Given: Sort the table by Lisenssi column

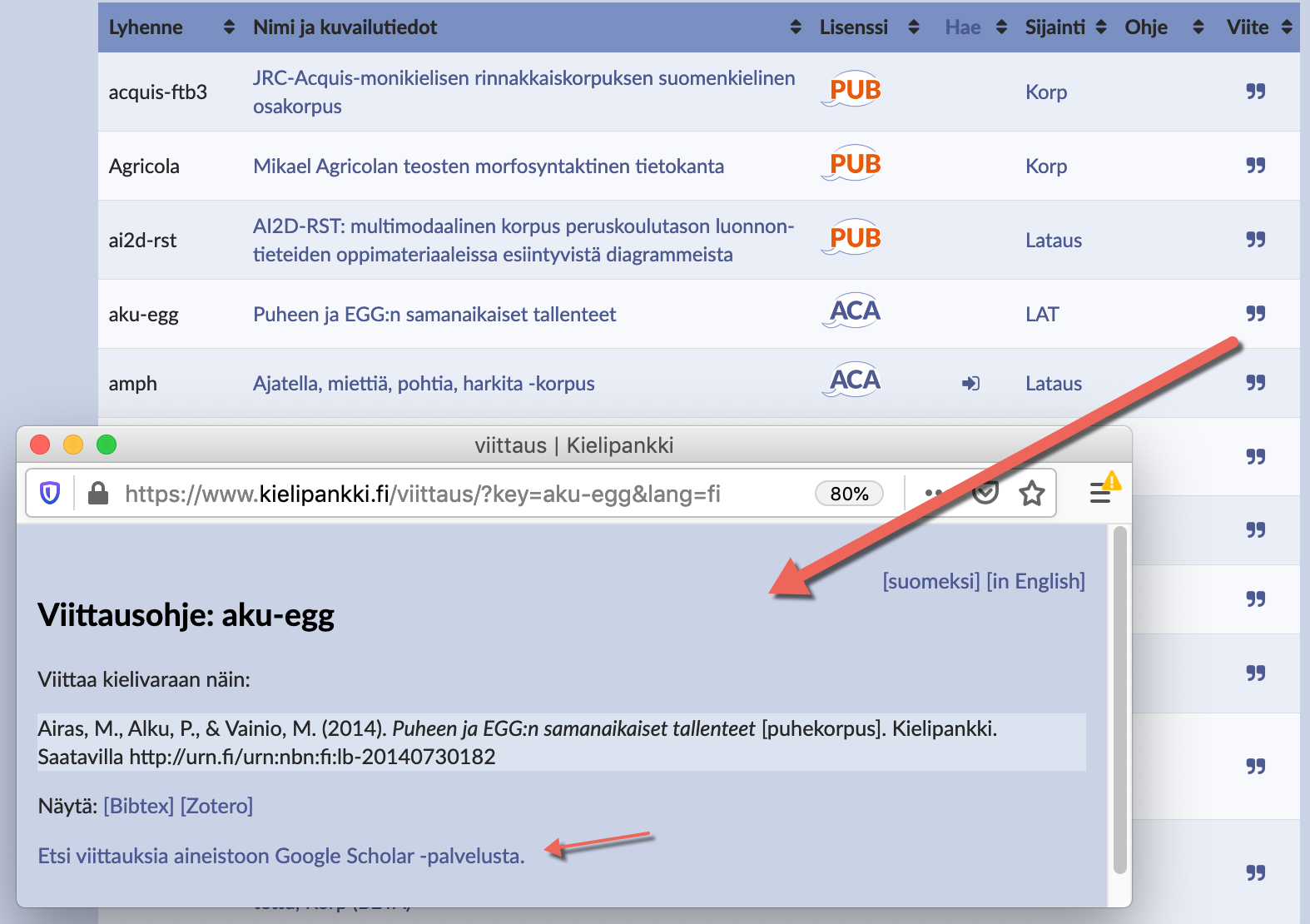Looking at the screenshot, I should tap(913, 27).
